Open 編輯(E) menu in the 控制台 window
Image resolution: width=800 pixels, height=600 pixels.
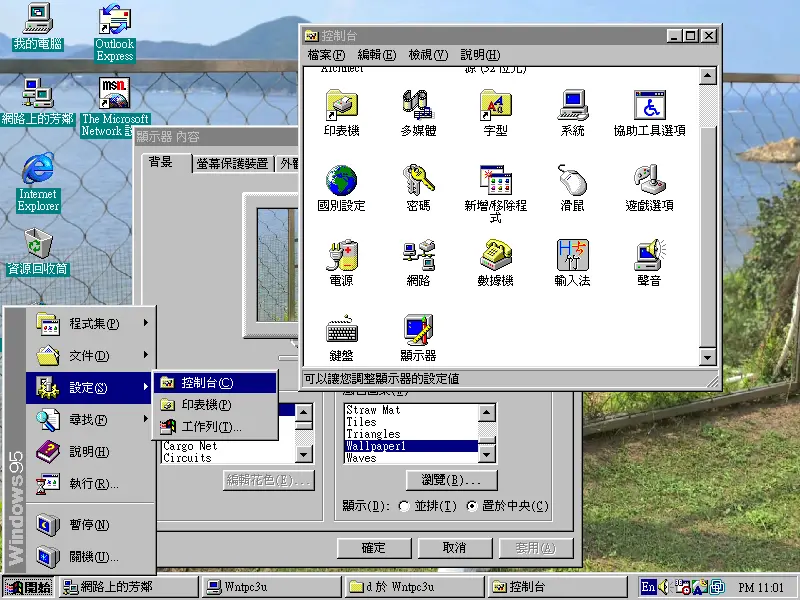[x=377, y=55]
